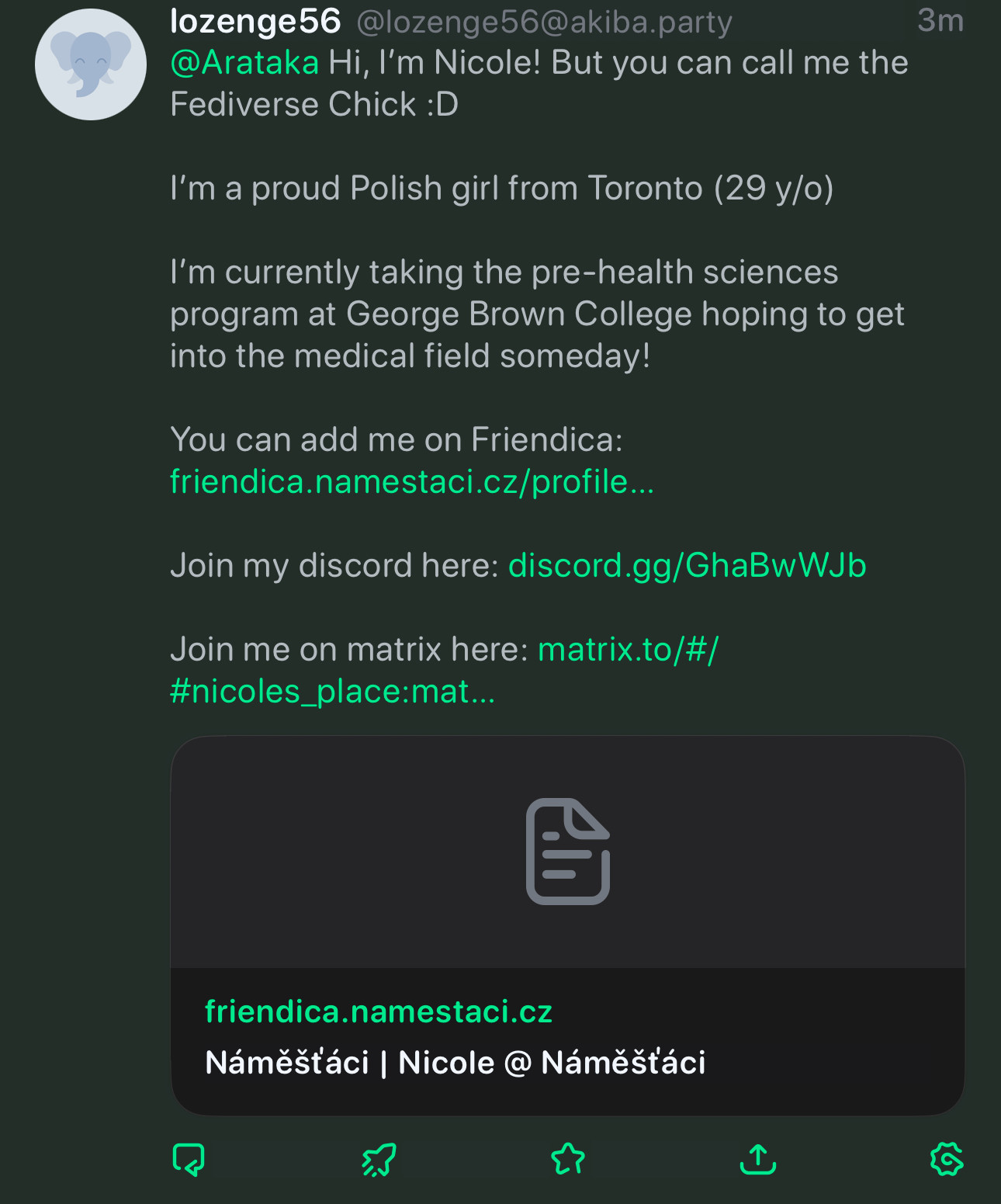Tap the @lozenge56@akiba.party handle
This screenshot has width=1001, height=1204.
[544, 23]
